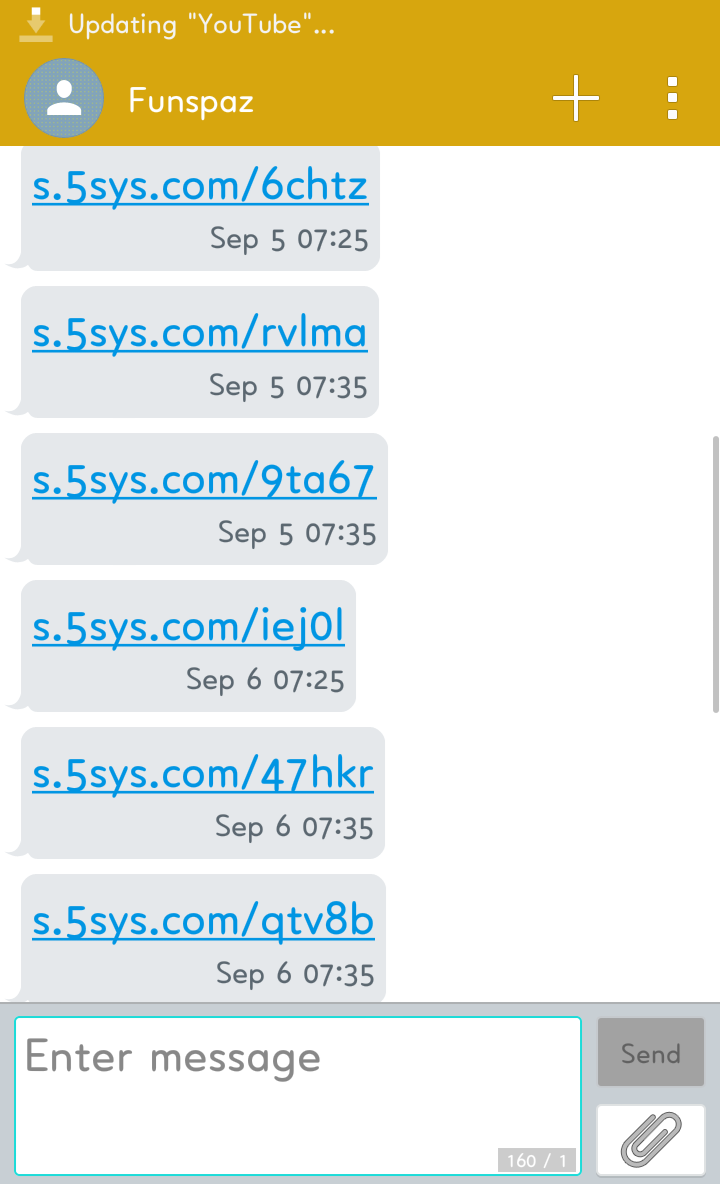Tap the YouTube update download icon
Image resolution: width=720 pixels, height=1184 pixels.
tap(35, 24)
